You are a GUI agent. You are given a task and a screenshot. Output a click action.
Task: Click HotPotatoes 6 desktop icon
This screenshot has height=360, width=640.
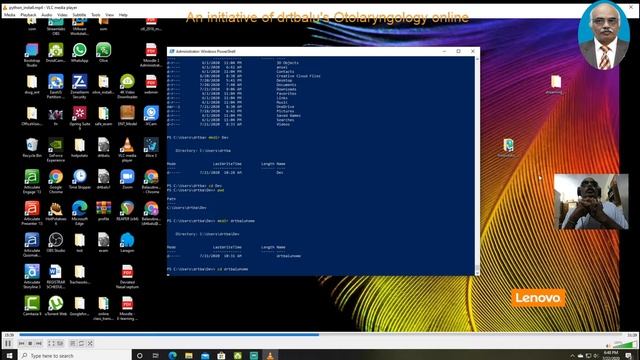(x=56, y=213)
